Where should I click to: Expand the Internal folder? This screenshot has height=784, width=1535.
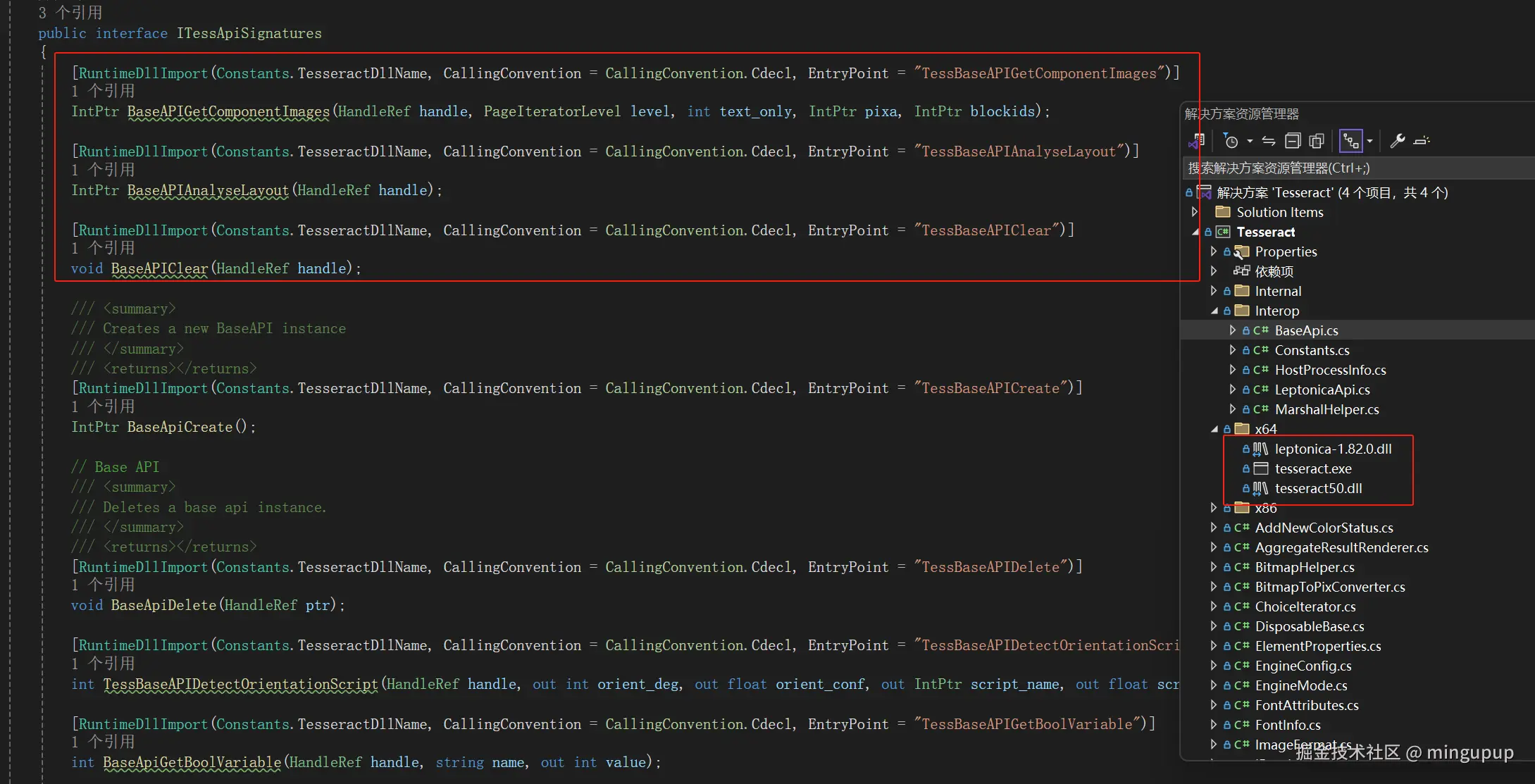(1213, 291)
